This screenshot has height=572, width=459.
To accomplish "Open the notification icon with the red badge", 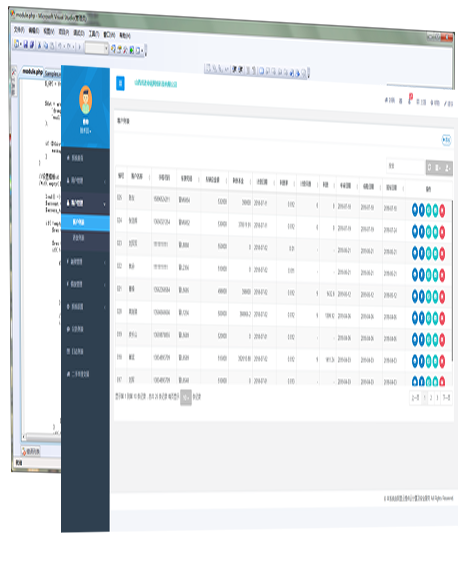I will (x=410, y=99).
